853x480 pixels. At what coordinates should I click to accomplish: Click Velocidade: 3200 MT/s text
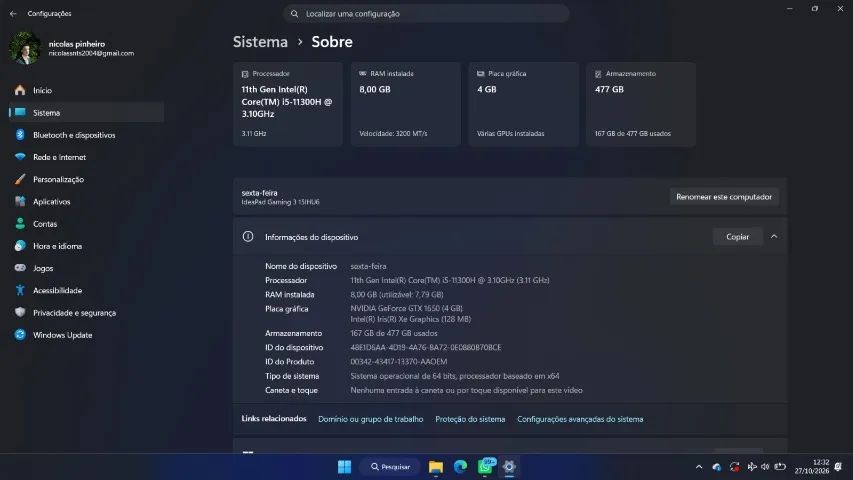393,133
